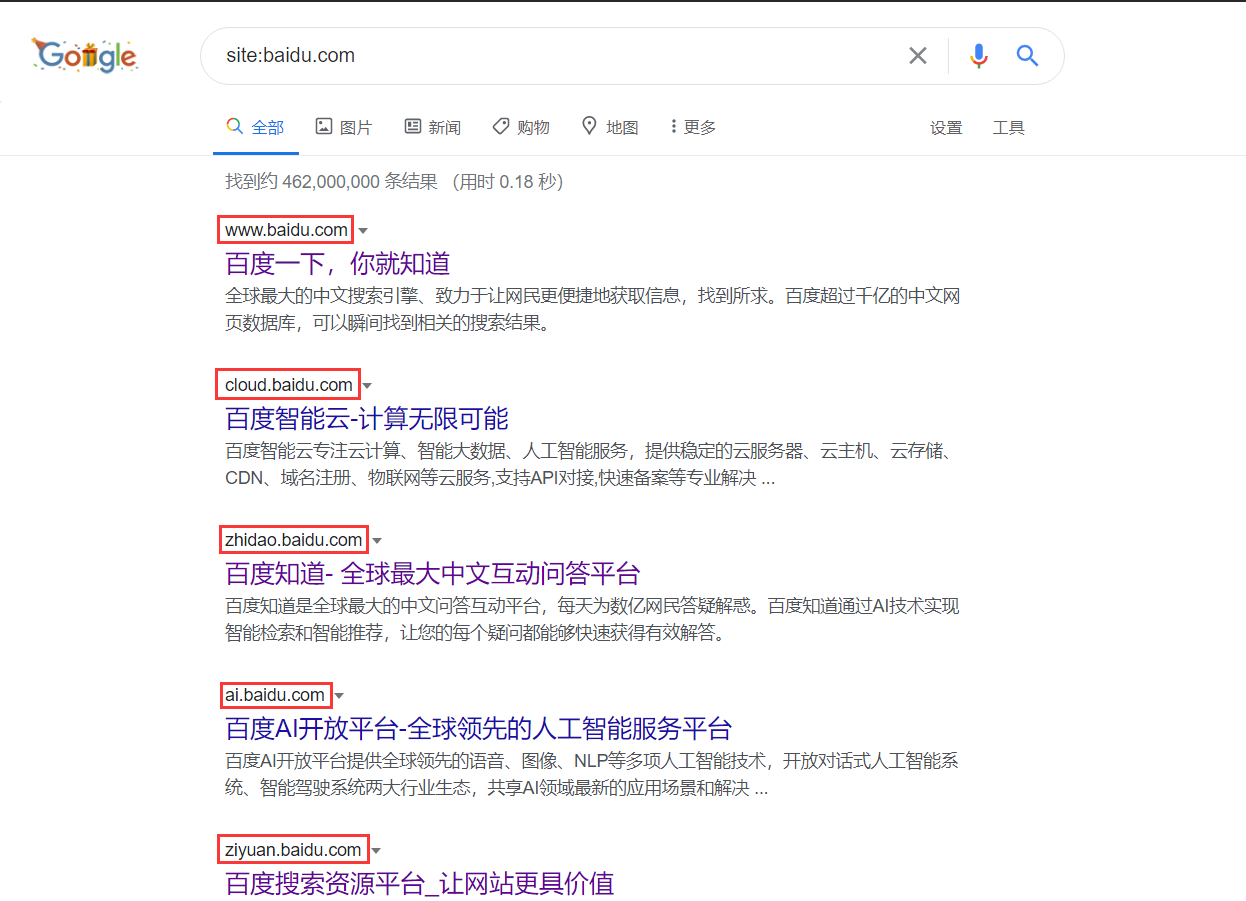The width and height of the screenshot is (1246, 901).
Task: Expand the arrow beside cloud.baidu.com
Action: tap(367, 384)
